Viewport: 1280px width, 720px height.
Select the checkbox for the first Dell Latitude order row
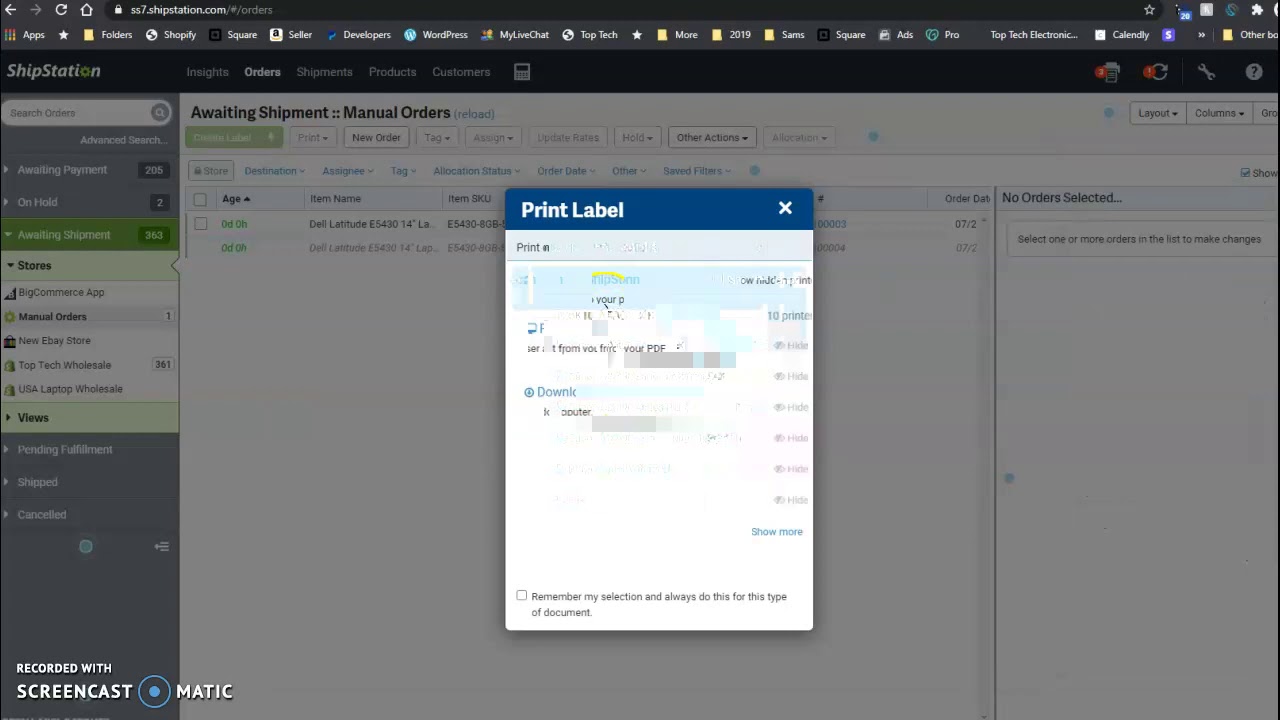(x=200, y=224)
